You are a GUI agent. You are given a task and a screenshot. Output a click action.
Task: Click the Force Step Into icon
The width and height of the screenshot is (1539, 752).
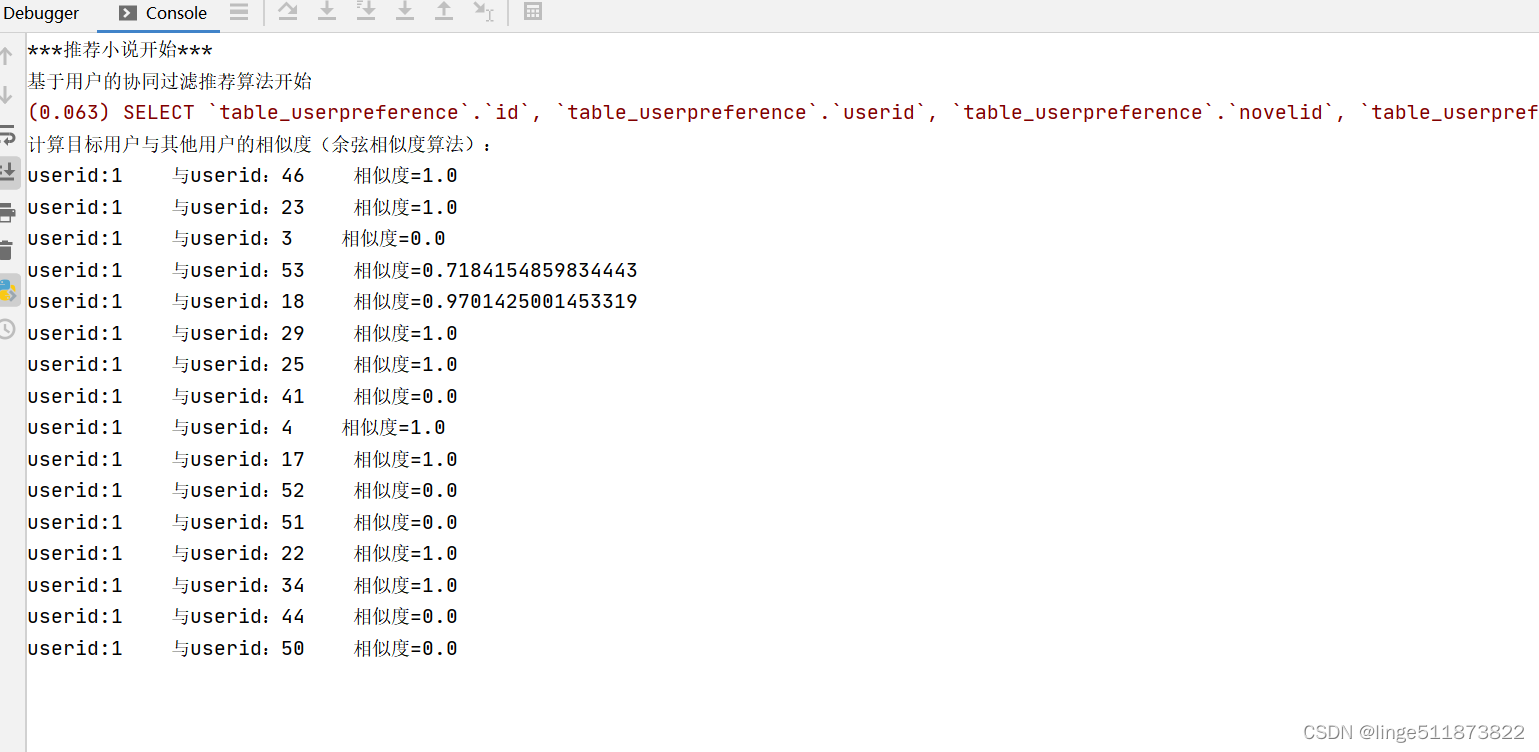405,12
